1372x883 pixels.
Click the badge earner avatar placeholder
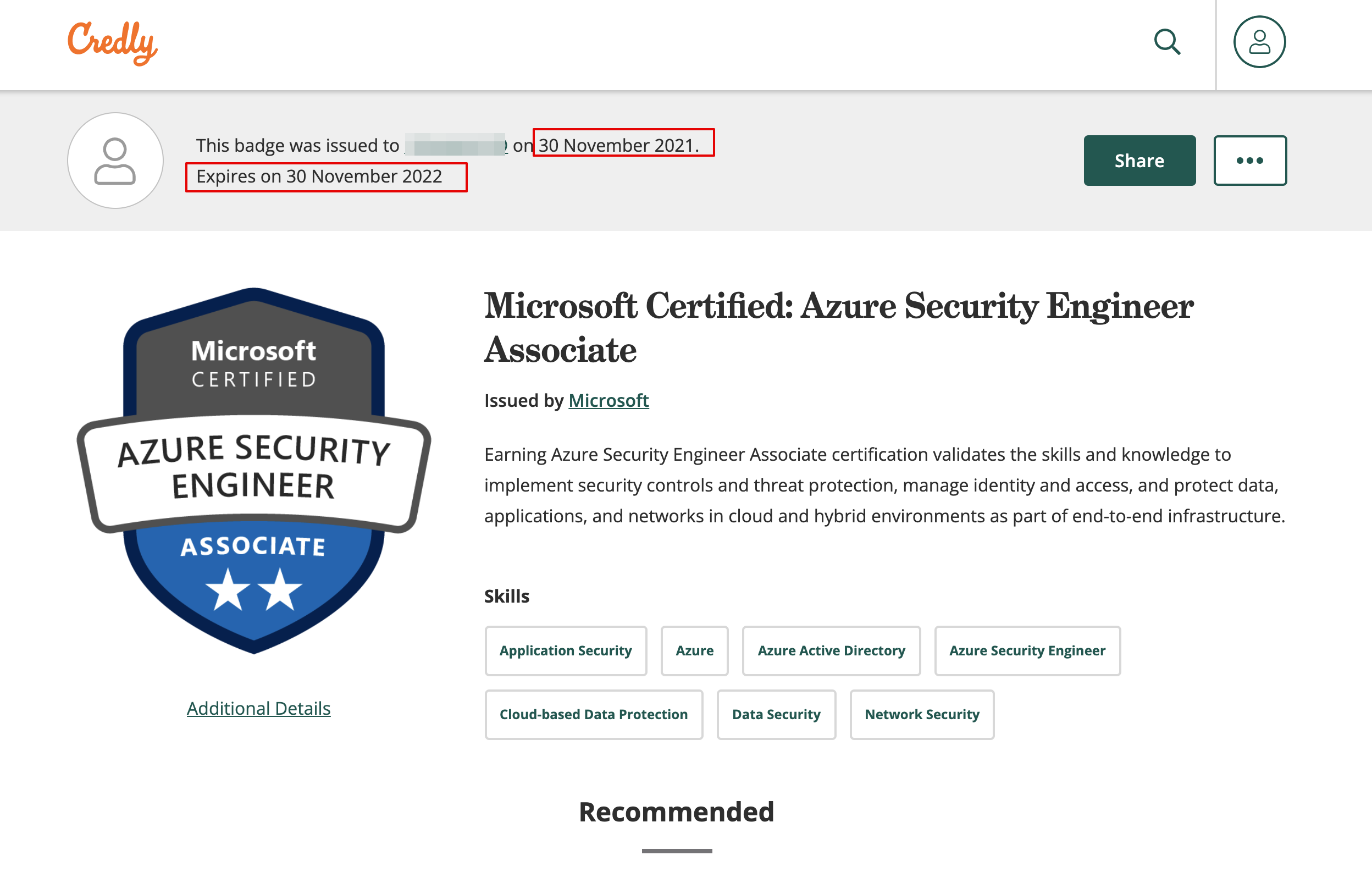click(x=115, y=161)
